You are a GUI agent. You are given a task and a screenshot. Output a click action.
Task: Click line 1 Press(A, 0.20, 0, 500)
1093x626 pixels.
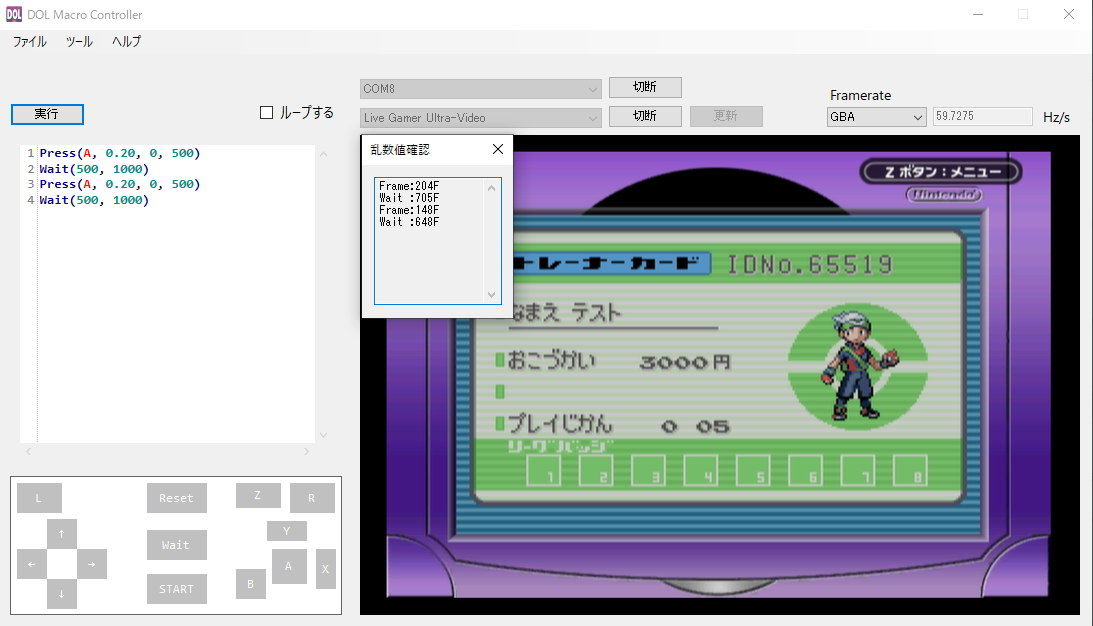pyautogui.click(x=119, y=153)
